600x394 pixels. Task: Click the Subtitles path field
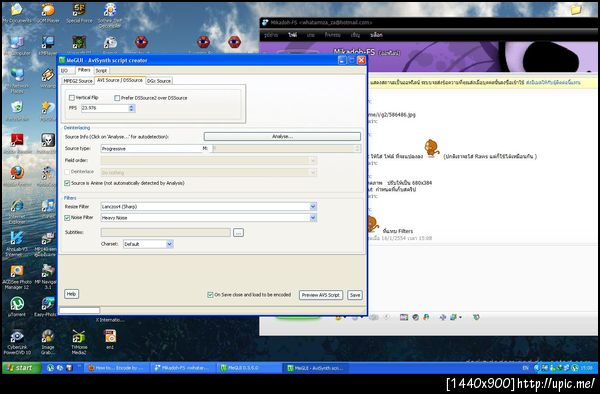166,233
